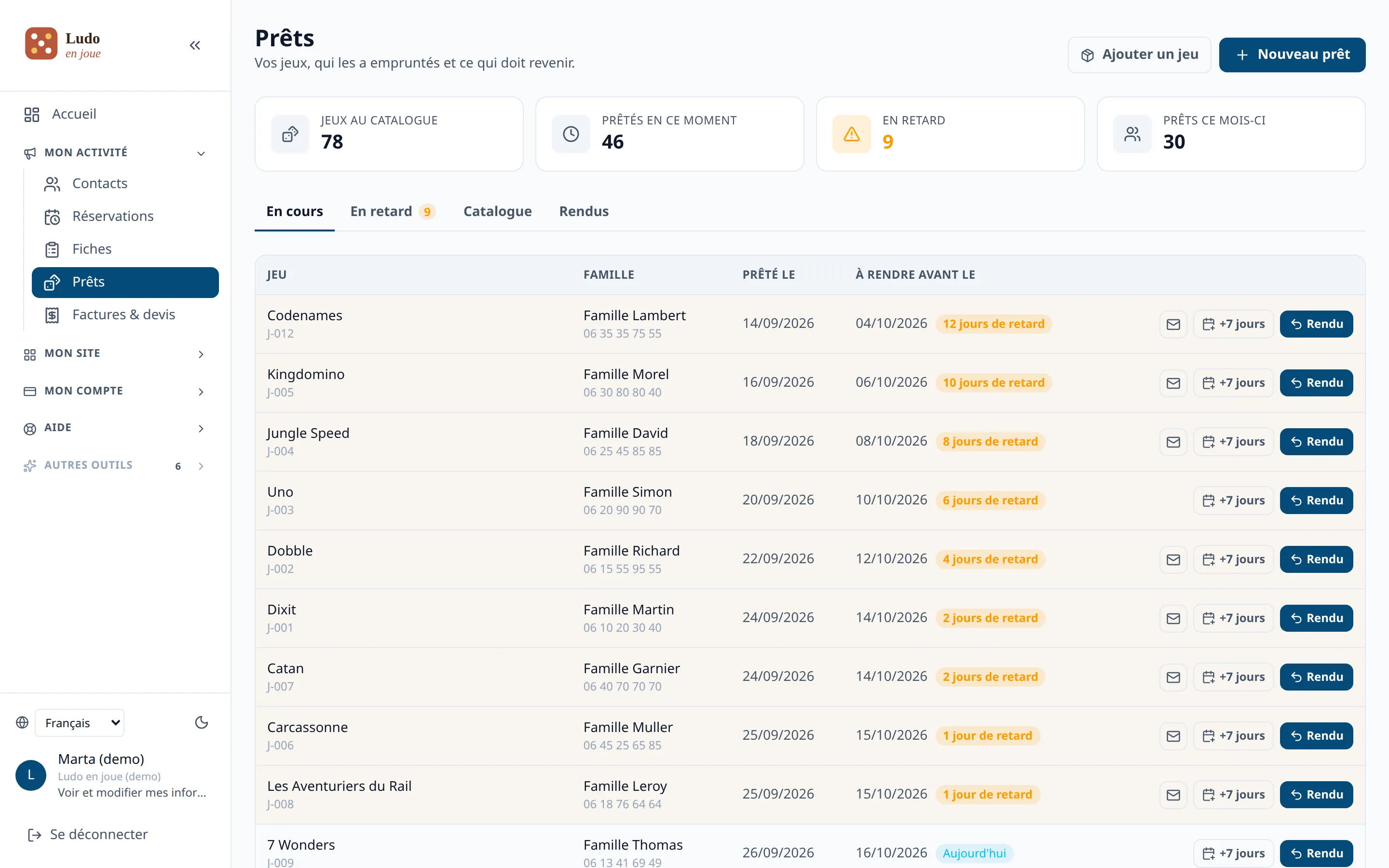
Task: Expand the Autres outils section
Action: click(x=115, y=465)
